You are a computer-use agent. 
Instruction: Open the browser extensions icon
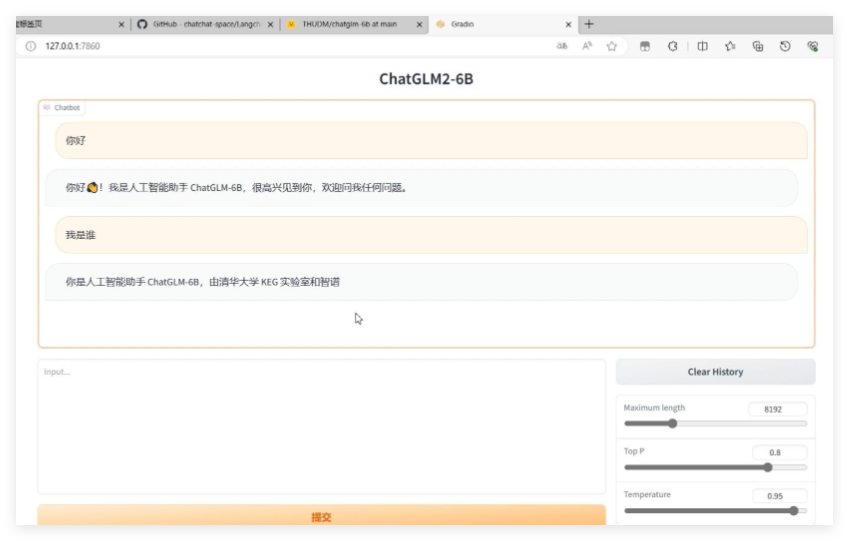(x=672, y=46)
